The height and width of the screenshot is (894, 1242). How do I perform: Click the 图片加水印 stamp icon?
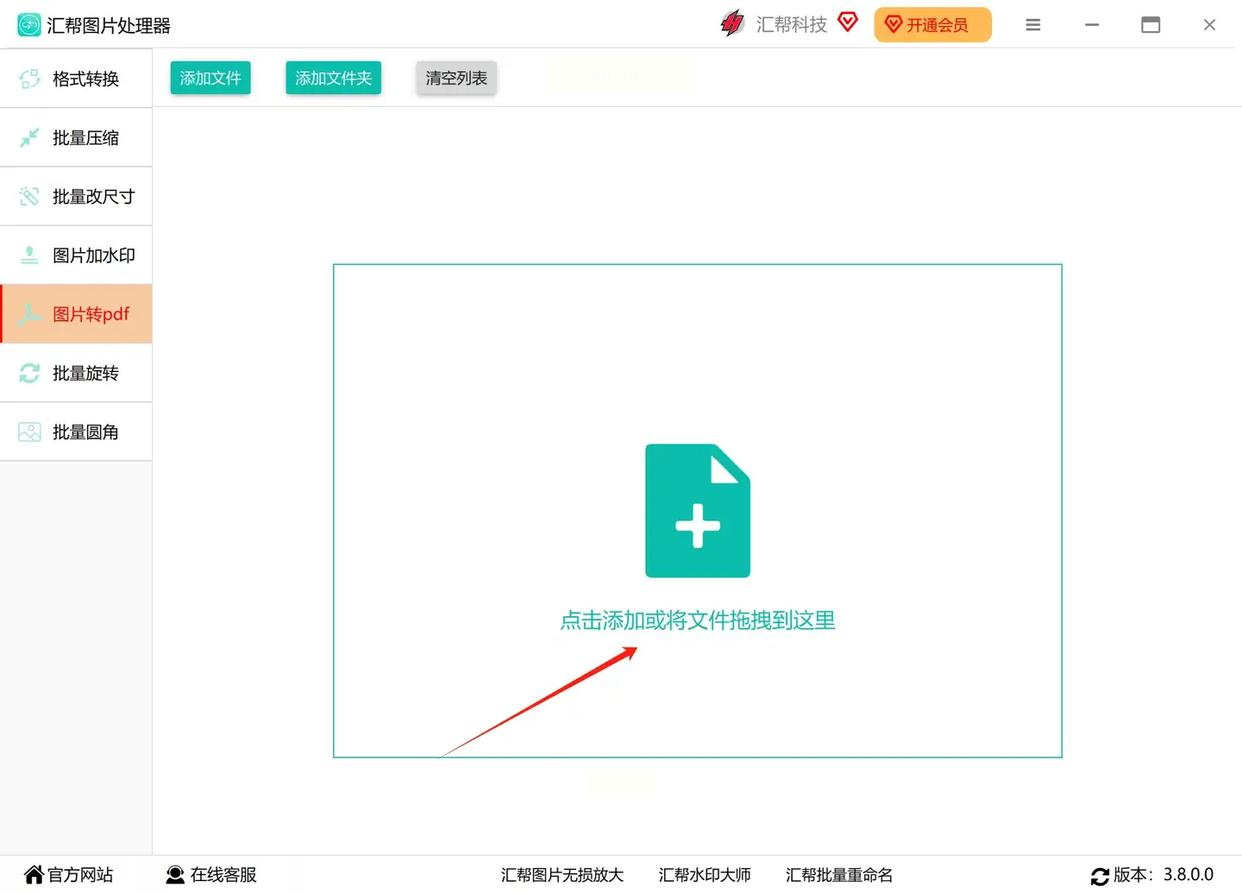click(x=30, y=255)
